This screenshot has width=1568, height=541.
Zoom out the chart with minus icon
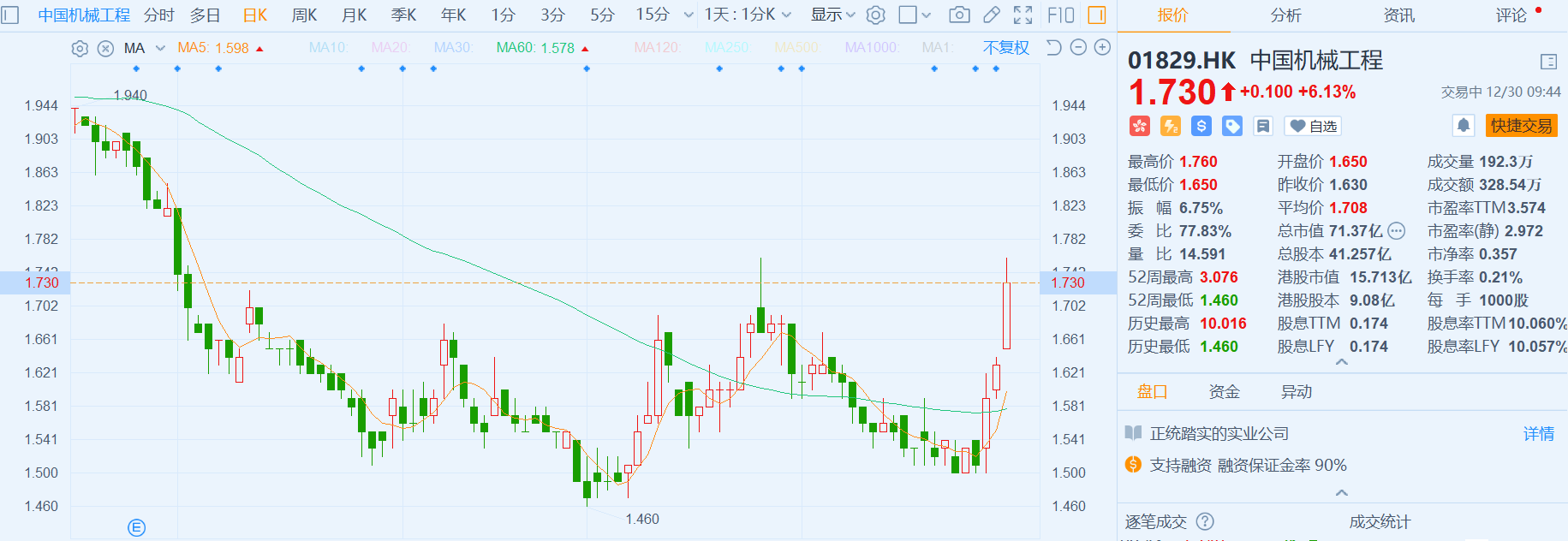1079,48
